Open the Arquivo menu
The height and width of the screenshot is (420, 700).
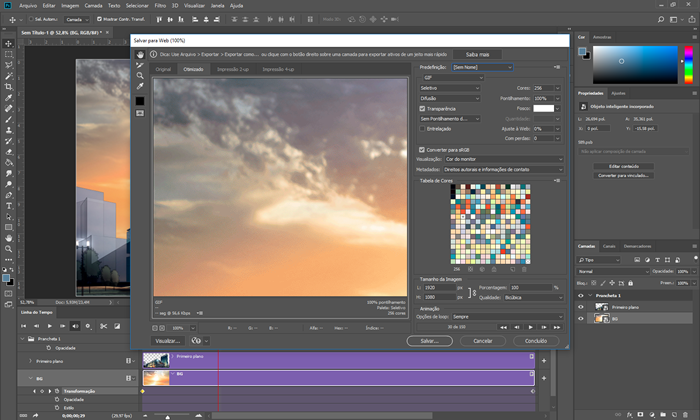pos(28,6)
